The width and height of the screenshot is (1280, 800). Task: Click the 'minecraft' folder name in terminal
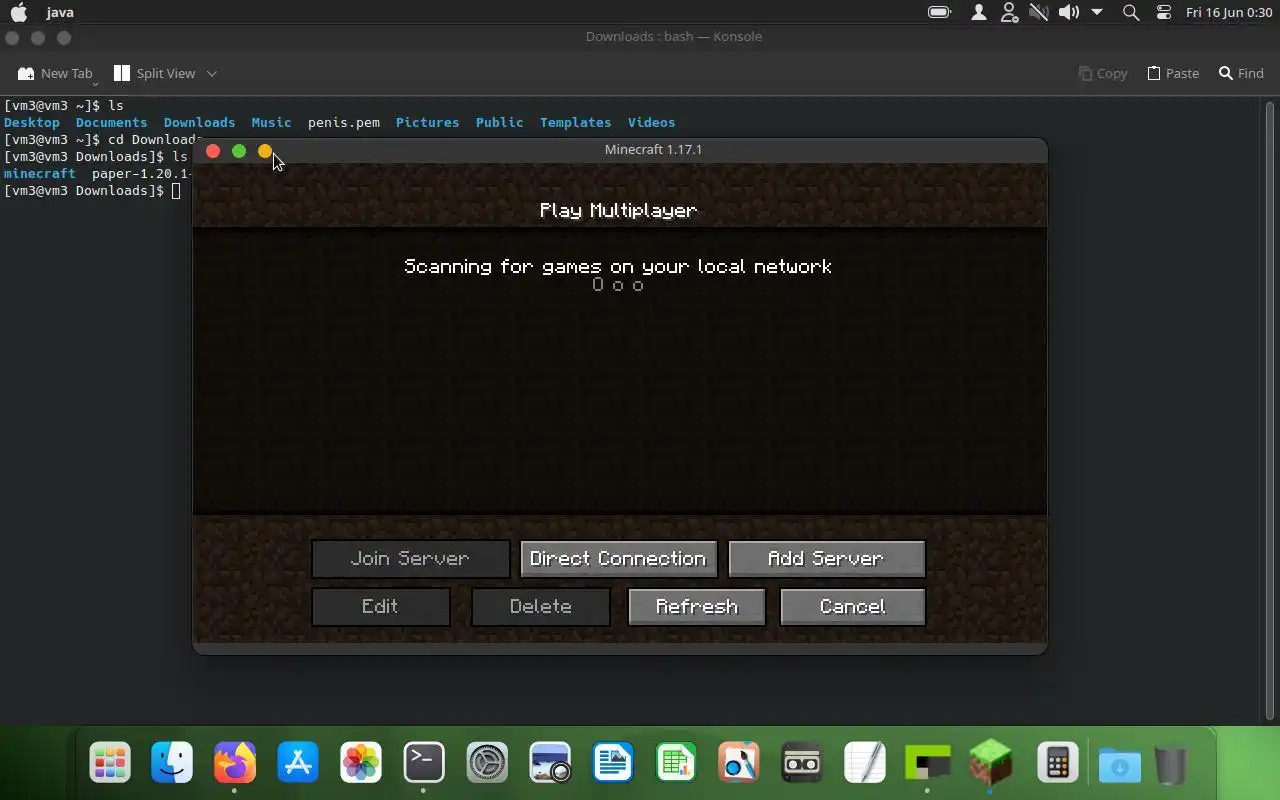[40, 173]
